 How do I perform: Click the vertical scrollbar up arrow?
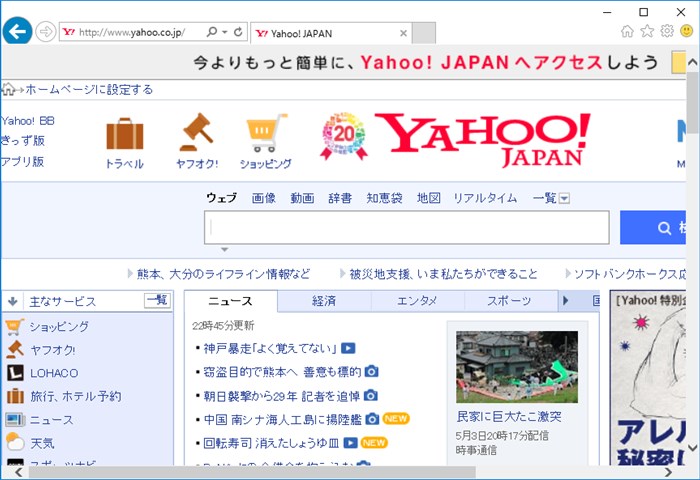[x=692, y=62]
